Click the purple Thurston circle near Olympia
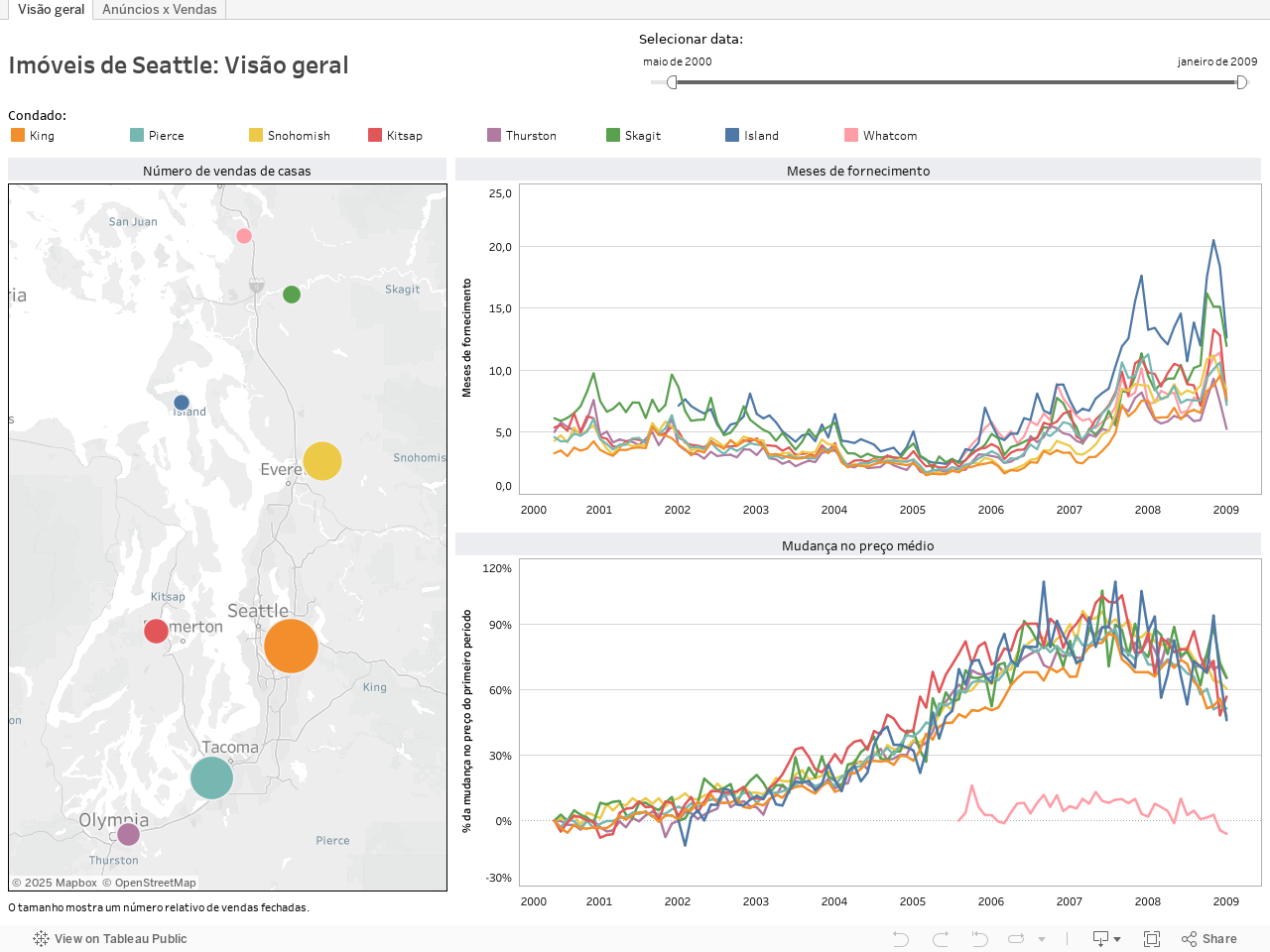The width and height of the screenshot is (1270, 952). click(128, 834)
